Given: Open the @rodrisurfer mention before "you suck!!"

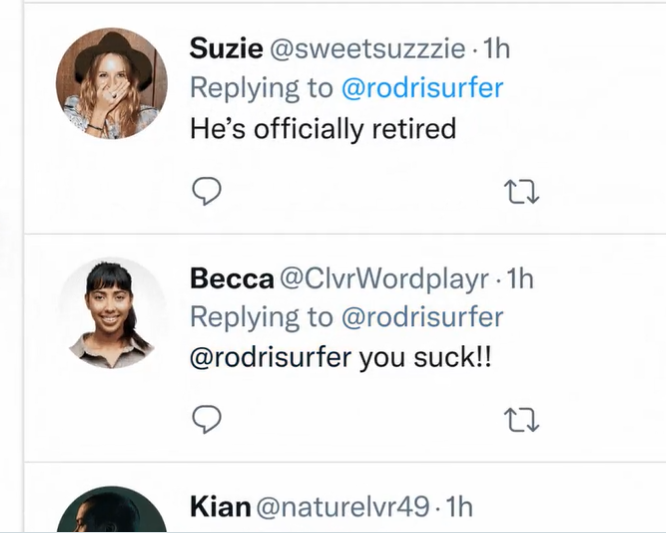Looking at the screenshot, I should pyautogui.click(x=270, y=358).
